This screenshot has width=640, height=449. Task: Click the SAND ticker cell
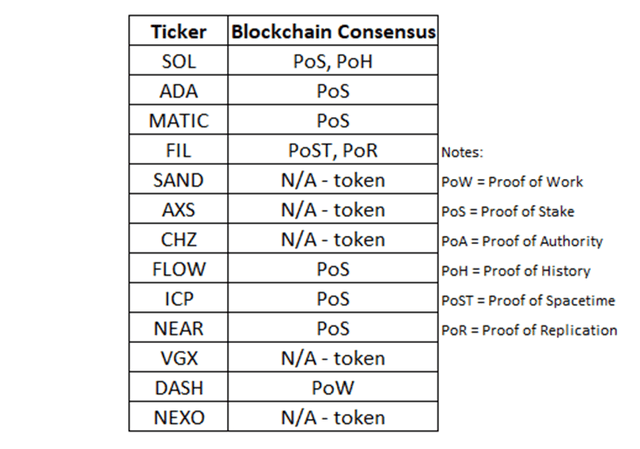[x=178, y=180]
